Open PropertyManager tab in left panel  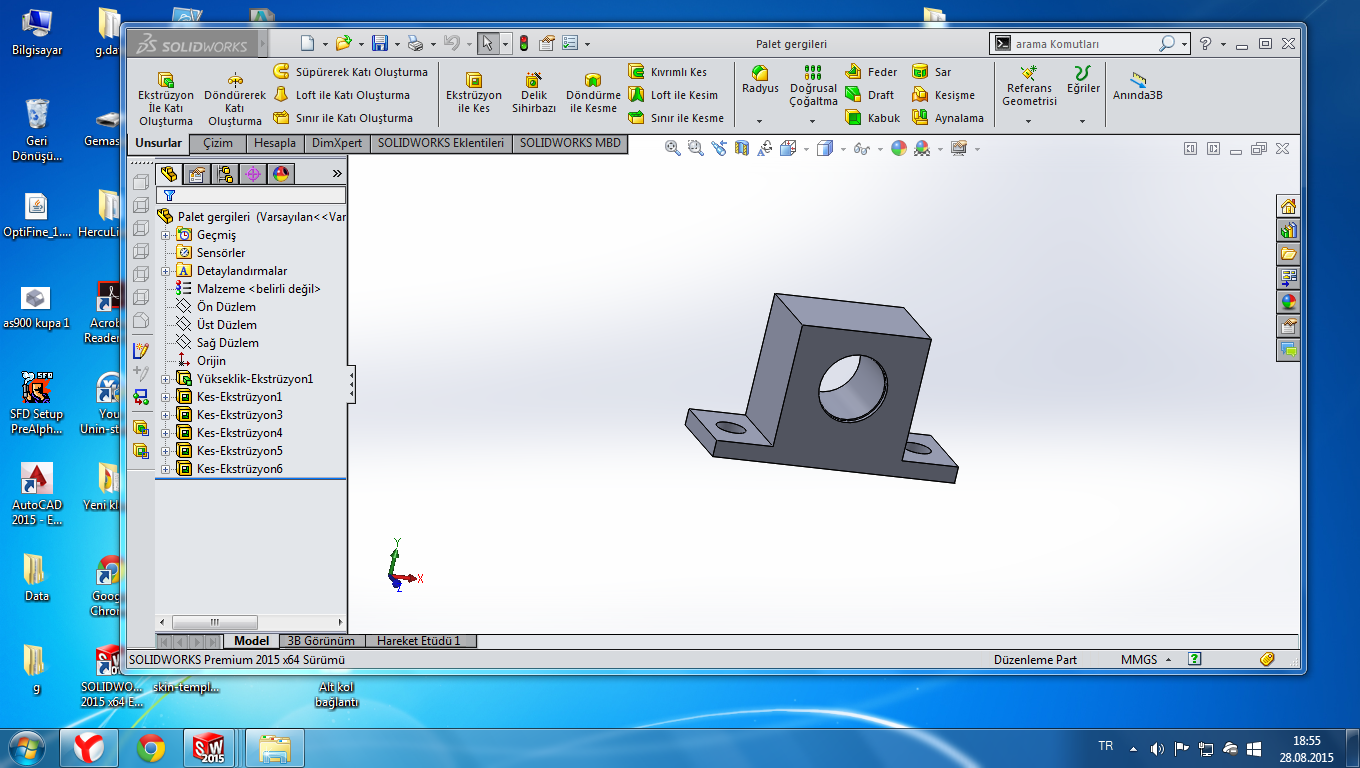click(x=196, y=174)
